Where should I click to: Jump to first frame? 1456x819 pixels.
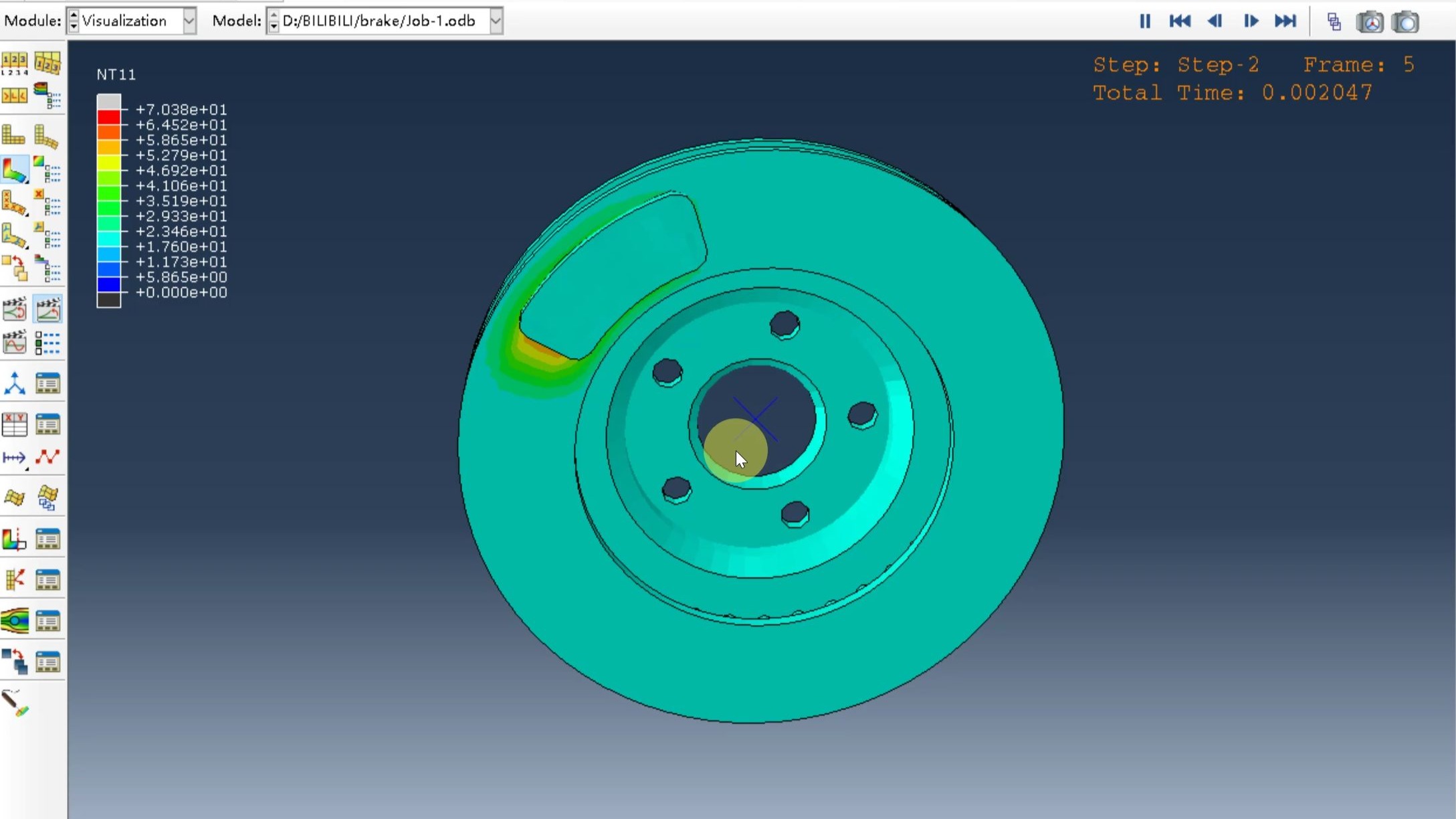[1180, 21]
